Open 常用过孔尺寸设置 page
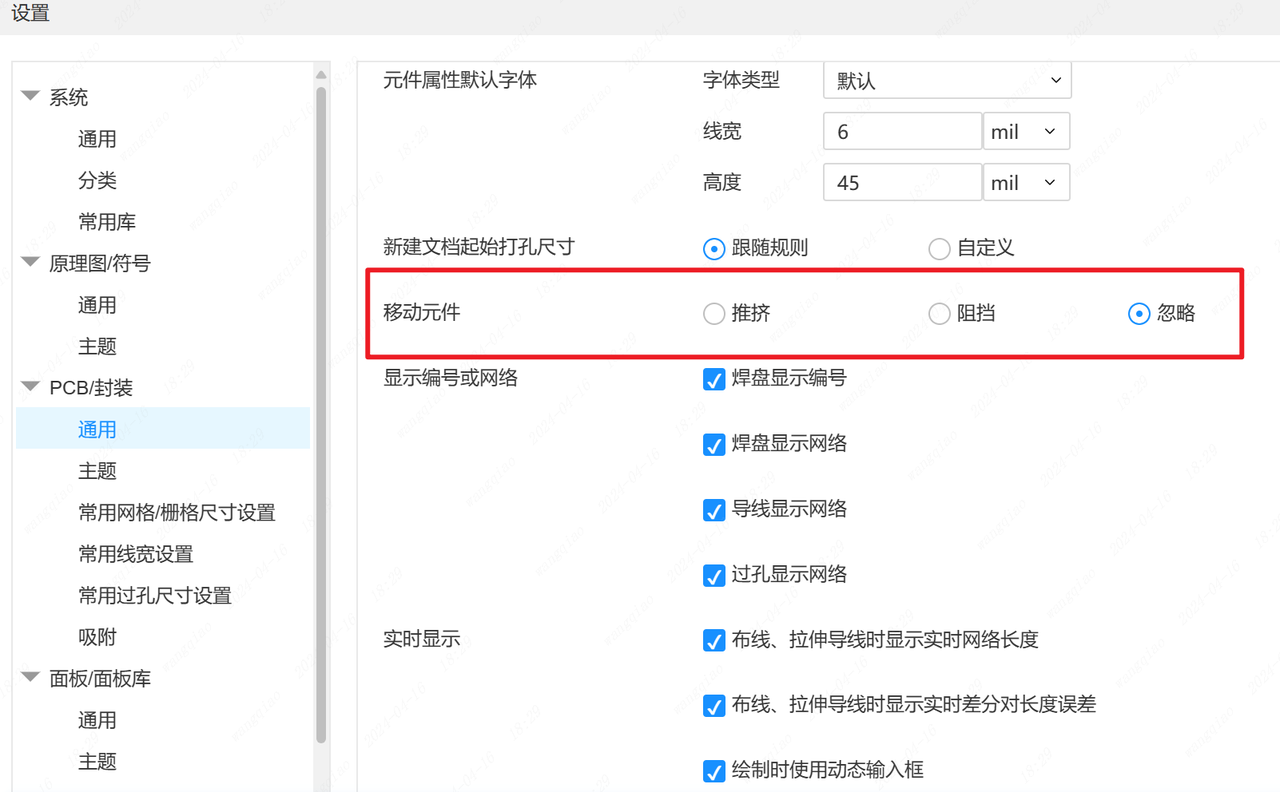The height and width of the screenshot is (792, 1280). (155, 595)
